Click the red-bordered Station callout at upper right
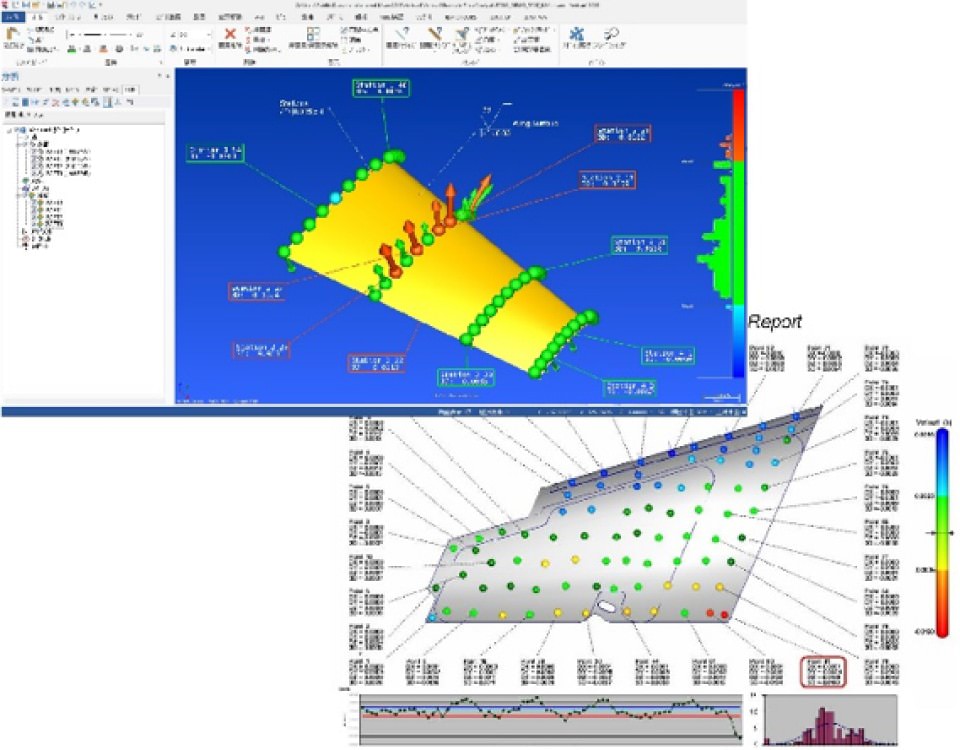The image size is (960, 750). pyautogui.click(x=623, y=134)
